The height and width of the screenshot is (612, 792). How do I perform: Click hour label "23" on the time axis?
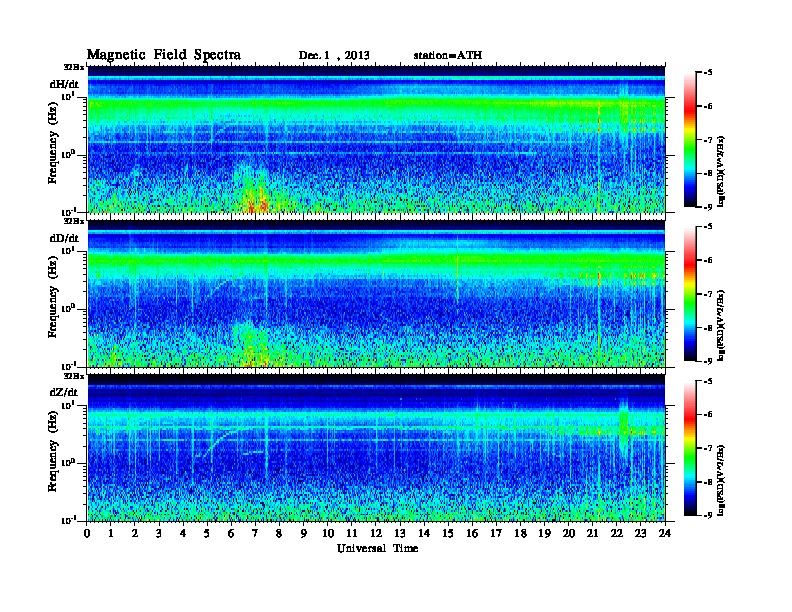pyautogui.click(x=640, y=533)
